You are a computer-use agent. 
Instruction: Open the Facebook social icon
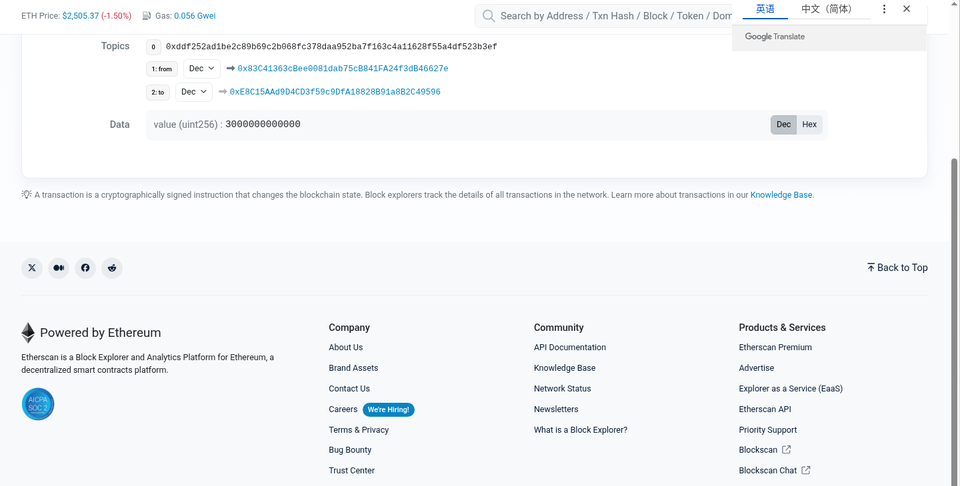point(85,267)
